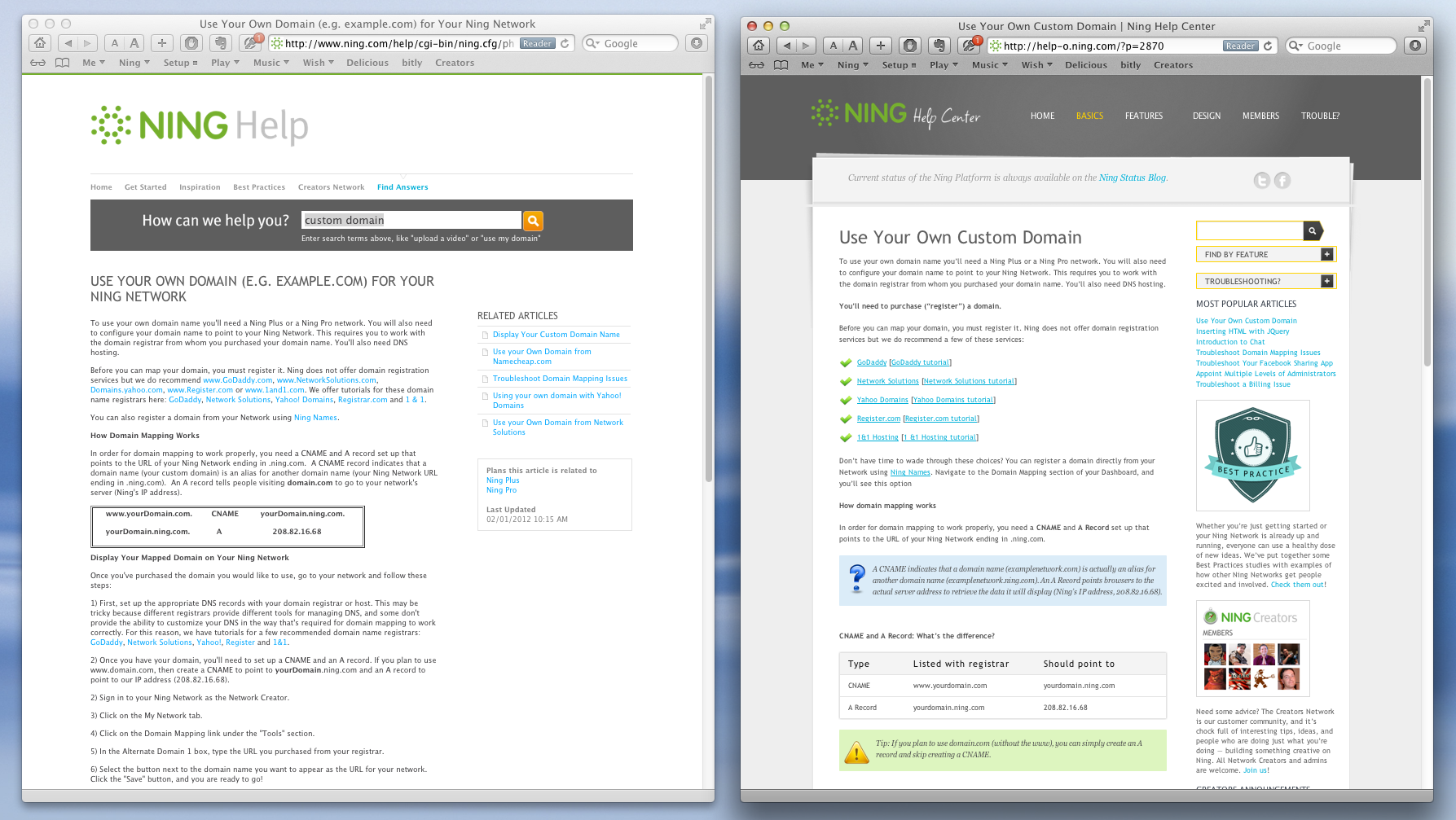Viewport: 1456px width, 820px height.
Task: Open the 'Me' bookmarks folder in Help Center window
Action: tap(812, 65)
